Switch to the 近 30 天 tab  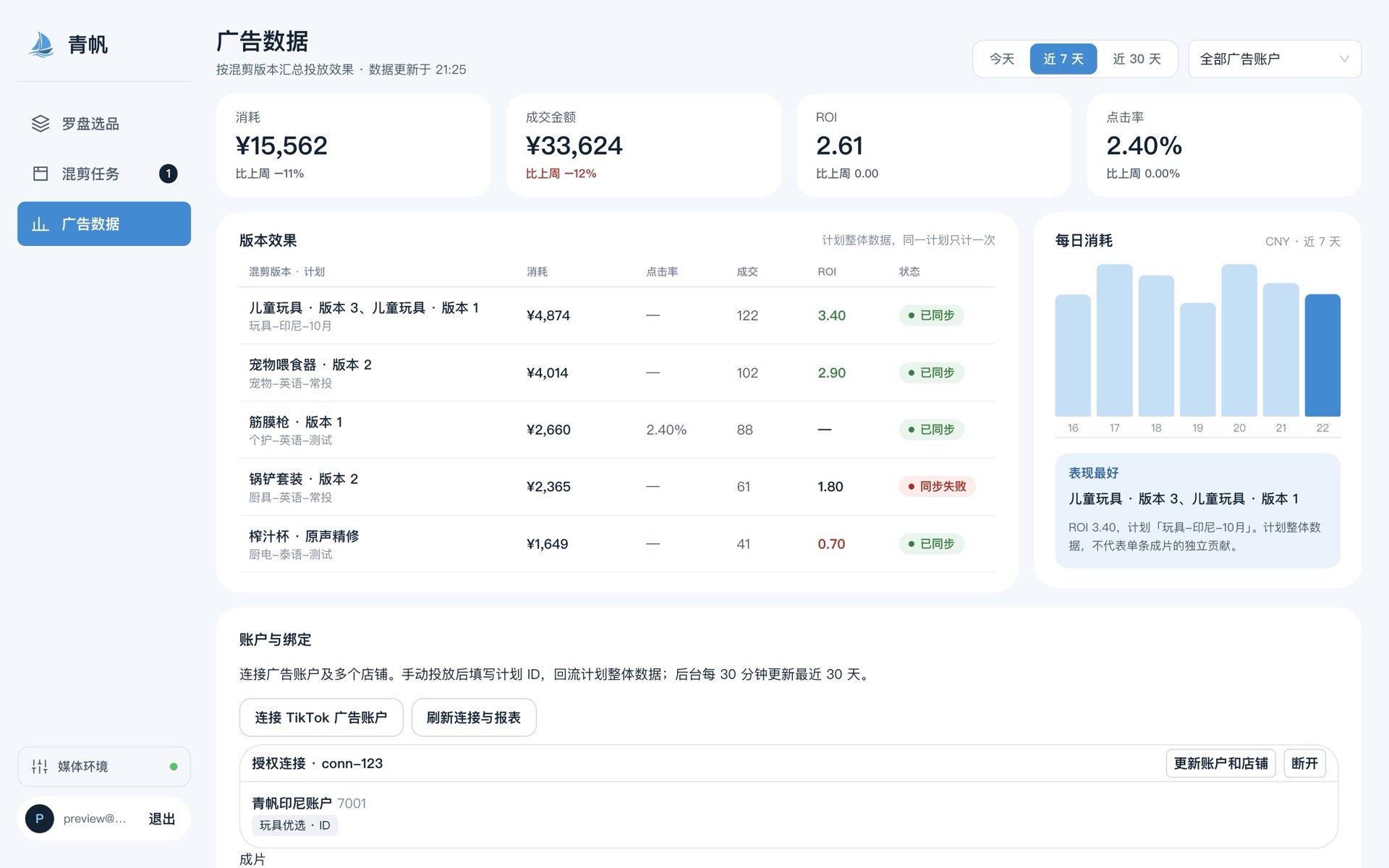(x=1137, y=59)
